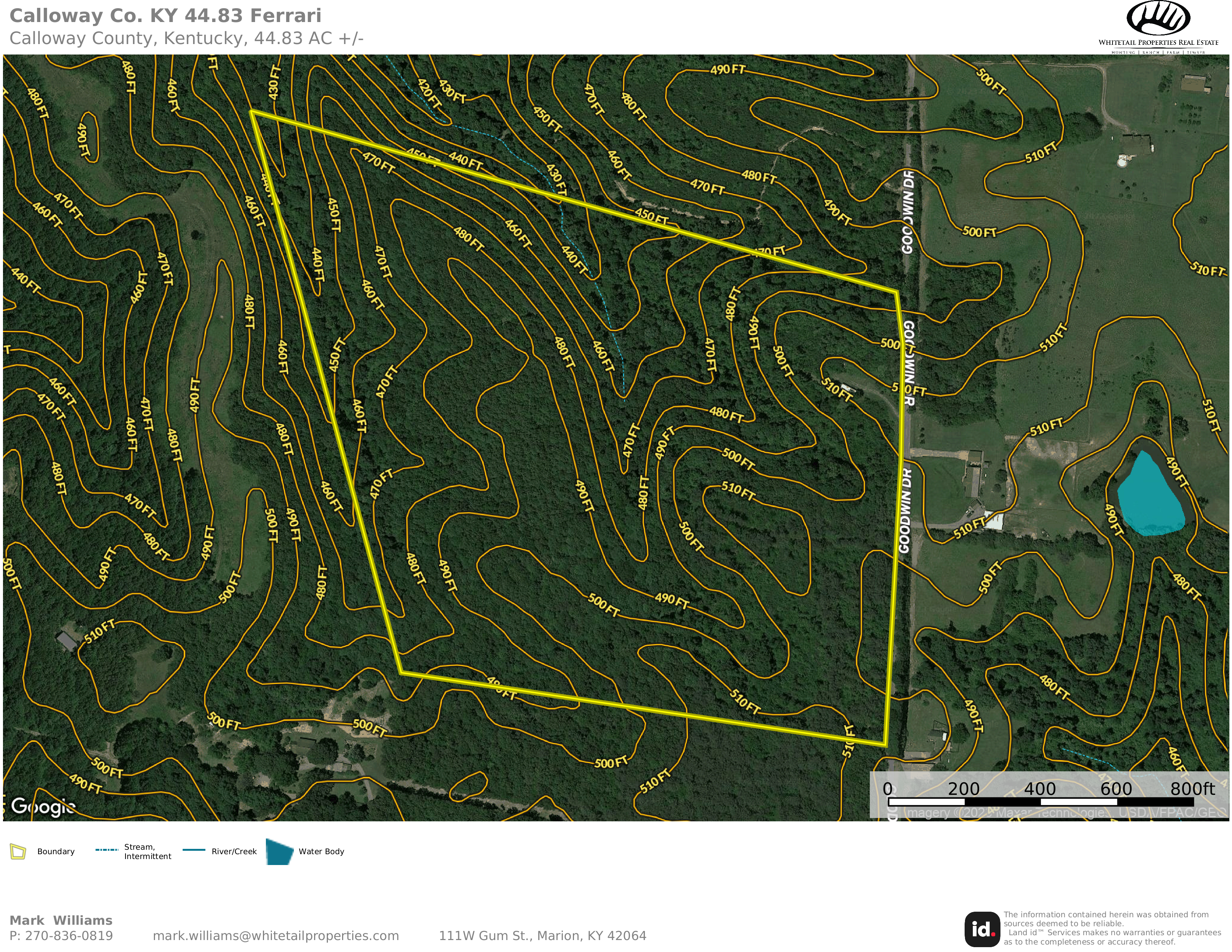Image resolution: width=1232 pixels, height=952 pixels.
Task: Click the Stream Intermittent dashed line icon
Action: pyautogui.click(x=106, y=850)
